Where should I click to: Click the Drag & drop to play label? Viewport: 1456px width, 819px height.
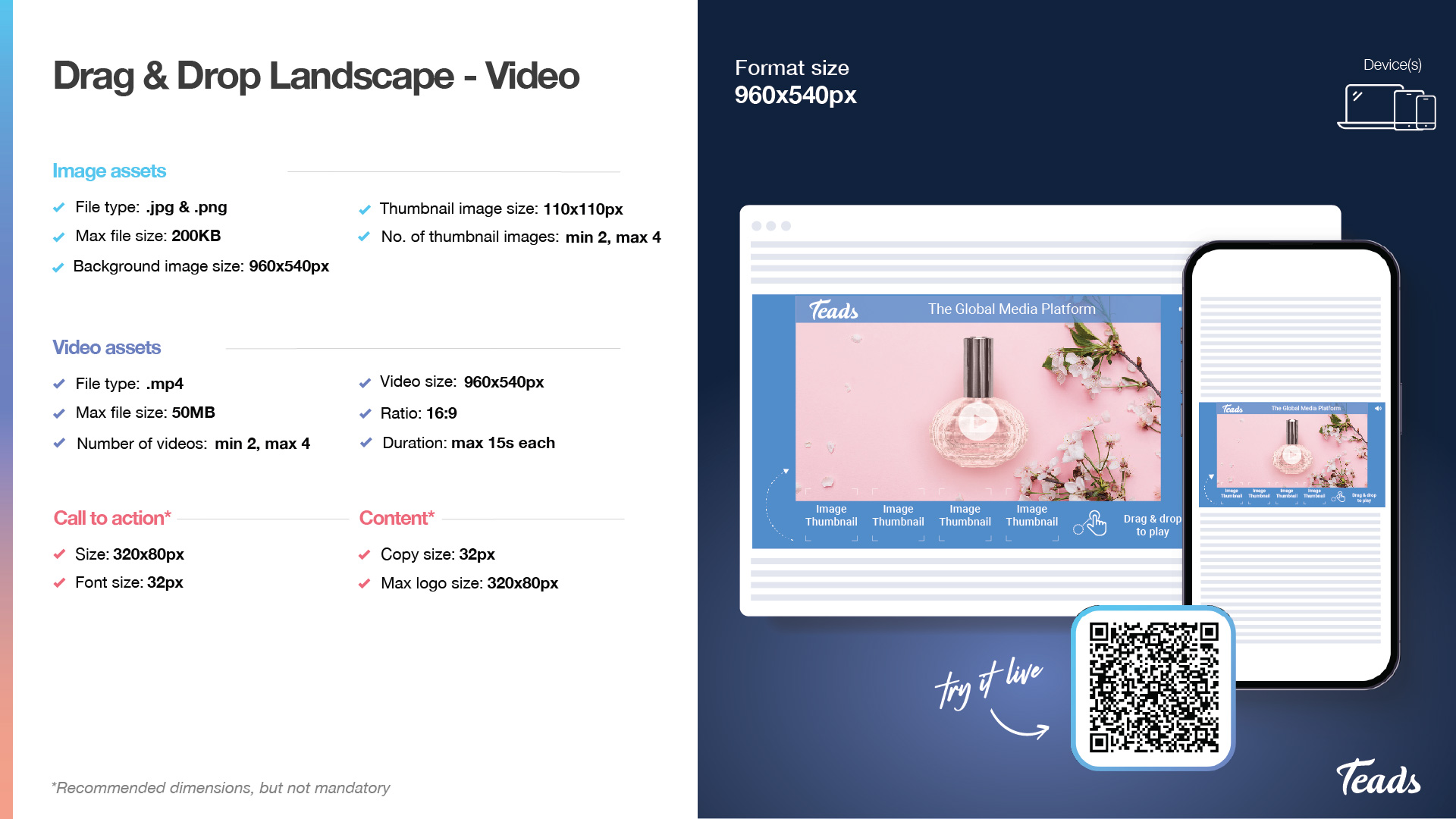point(1152,525)
